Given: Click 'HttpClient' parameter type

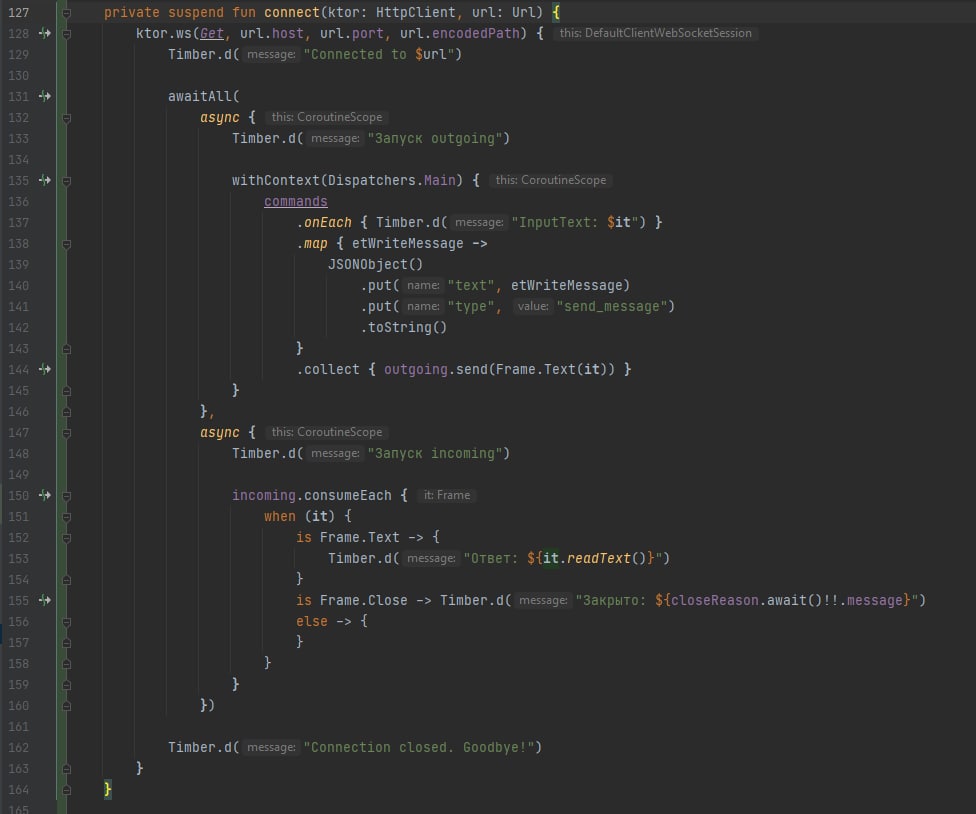Looking at the screenshot, I should [x=416, y=12].
